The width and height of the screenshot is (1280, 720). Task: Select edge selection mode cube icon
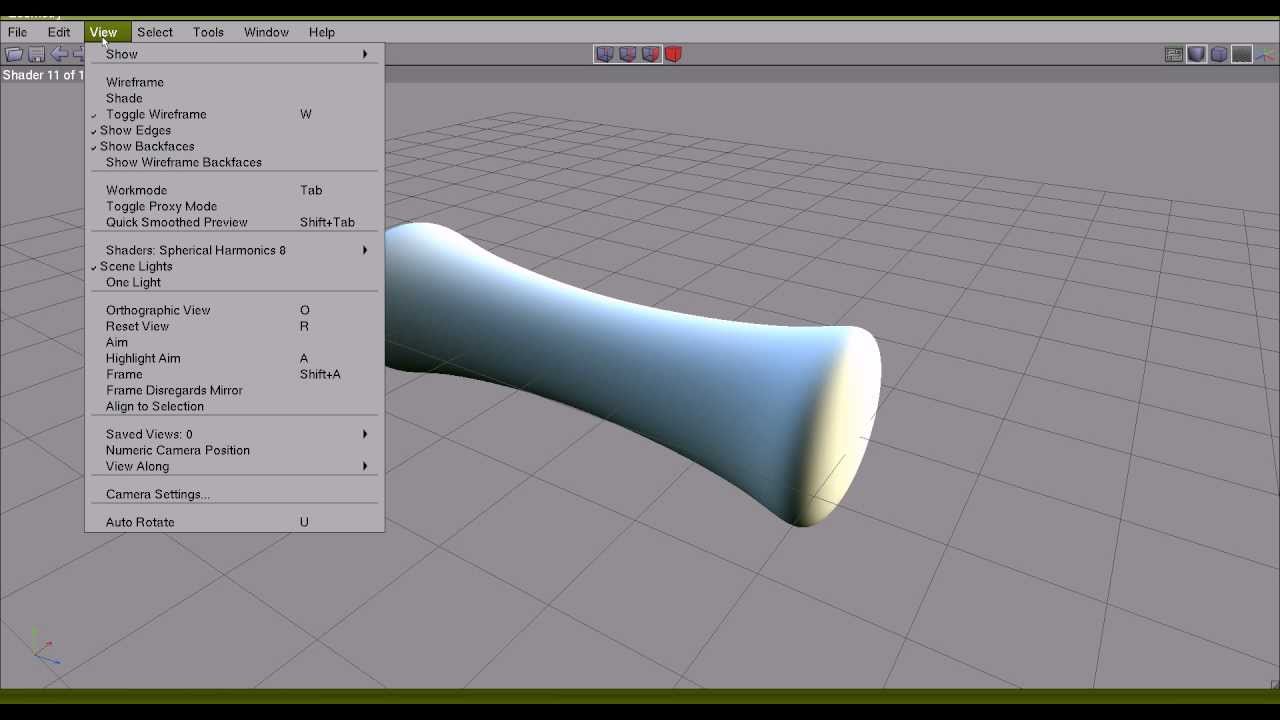point(627,54)
